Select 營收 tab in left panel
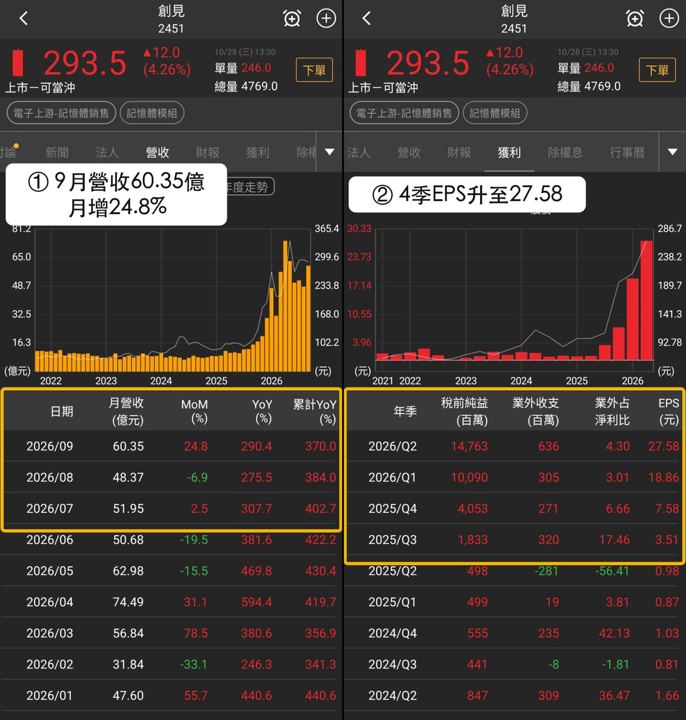 157,152
